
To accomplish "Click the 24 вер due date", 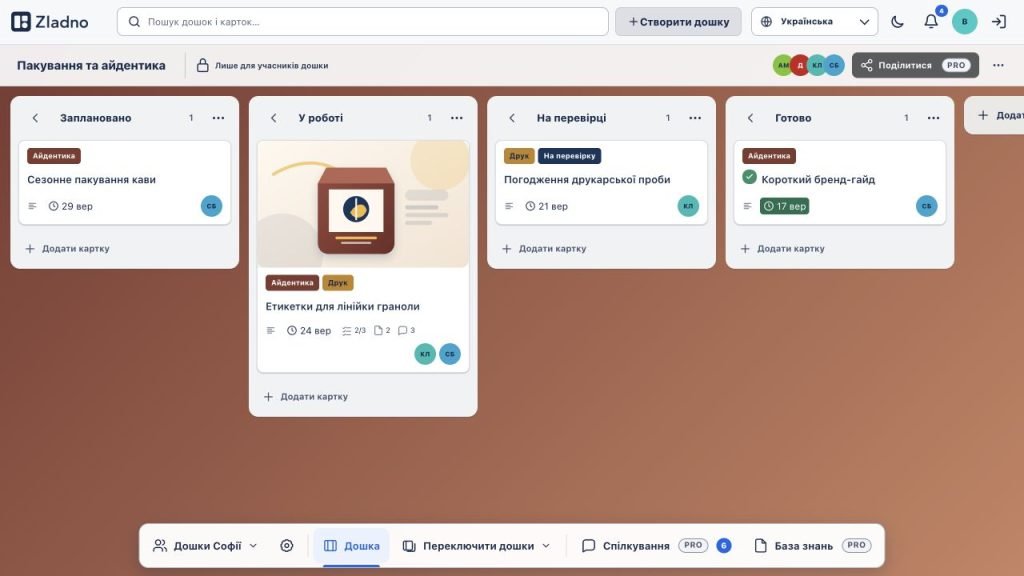I will [309, 330].
